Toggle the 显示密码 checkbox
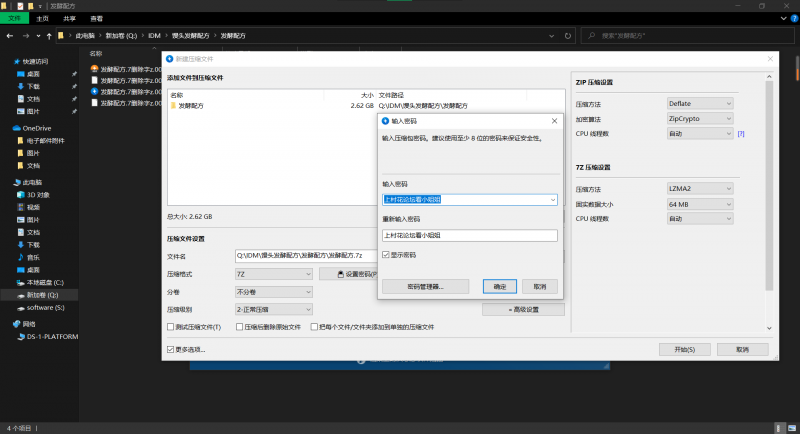800x434 pixels. (386, 255)
